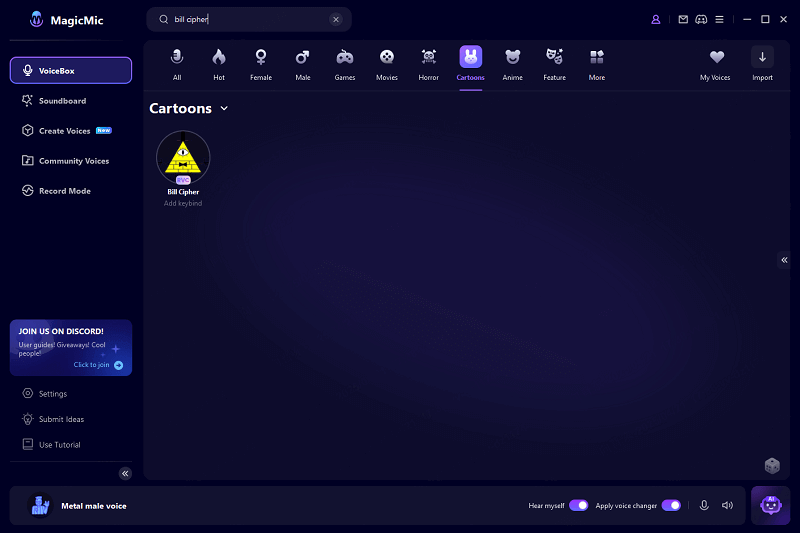This screenshot has width=800, height=533.
Task: Click Metal male voice label
Action: (x=94, y=506)
